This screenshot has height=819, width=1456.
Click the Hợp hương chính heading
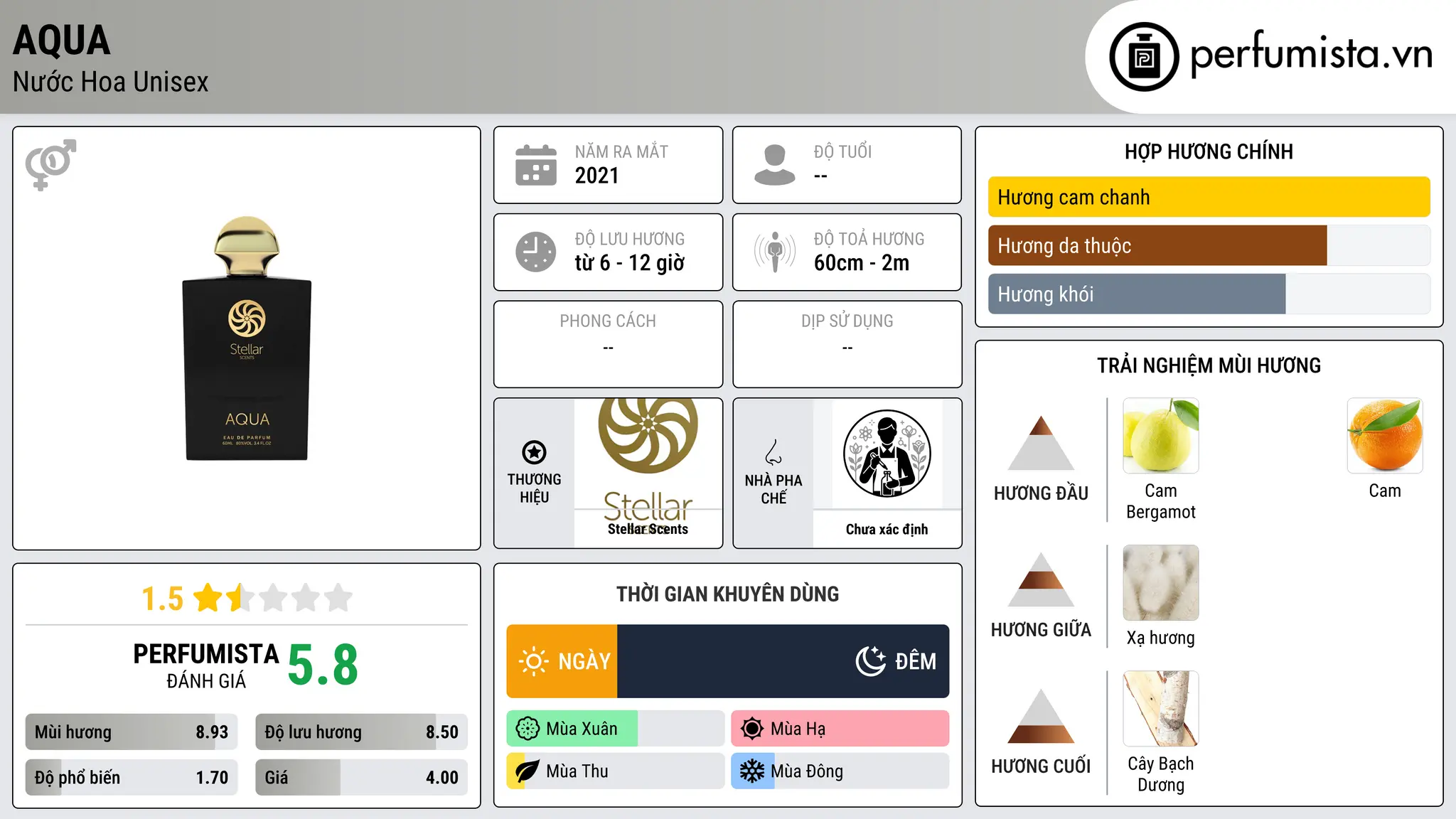pyautogui.click(x=1209, y=152)
